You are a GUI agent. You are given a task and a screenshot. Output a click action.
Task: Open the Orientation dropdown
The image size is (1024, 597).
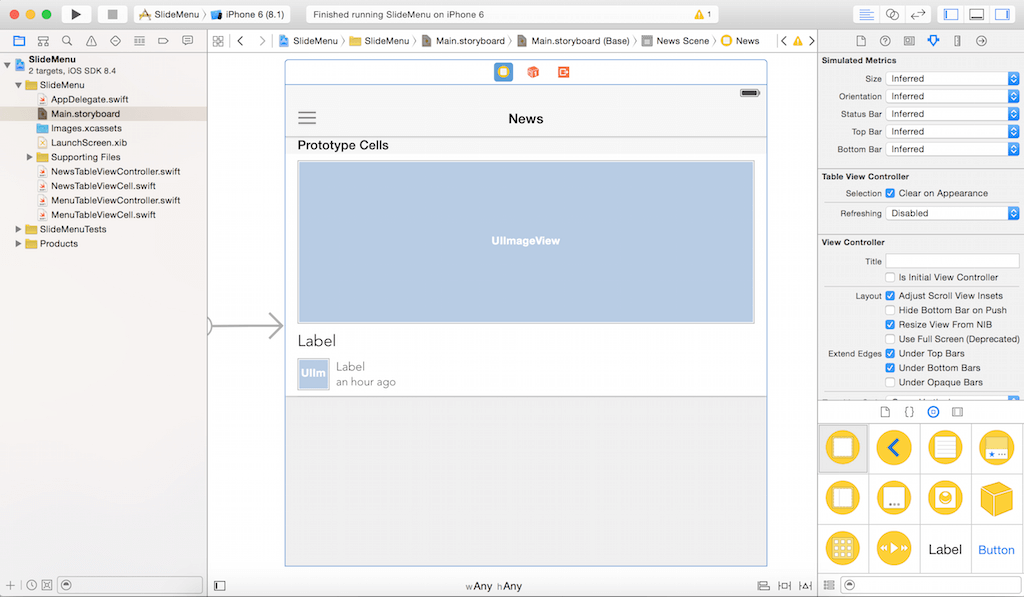pos(952,96)
